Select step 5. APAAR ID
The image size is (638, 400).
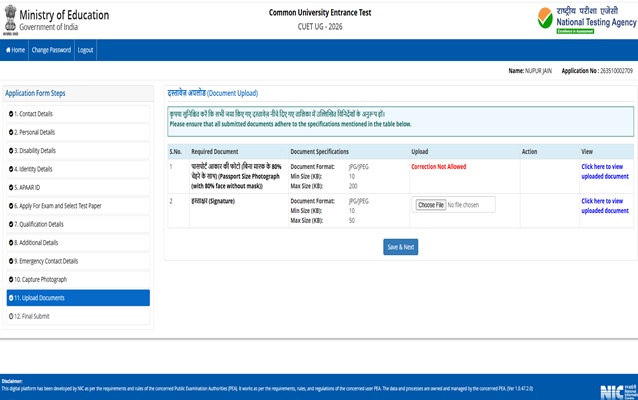[78, 188]
